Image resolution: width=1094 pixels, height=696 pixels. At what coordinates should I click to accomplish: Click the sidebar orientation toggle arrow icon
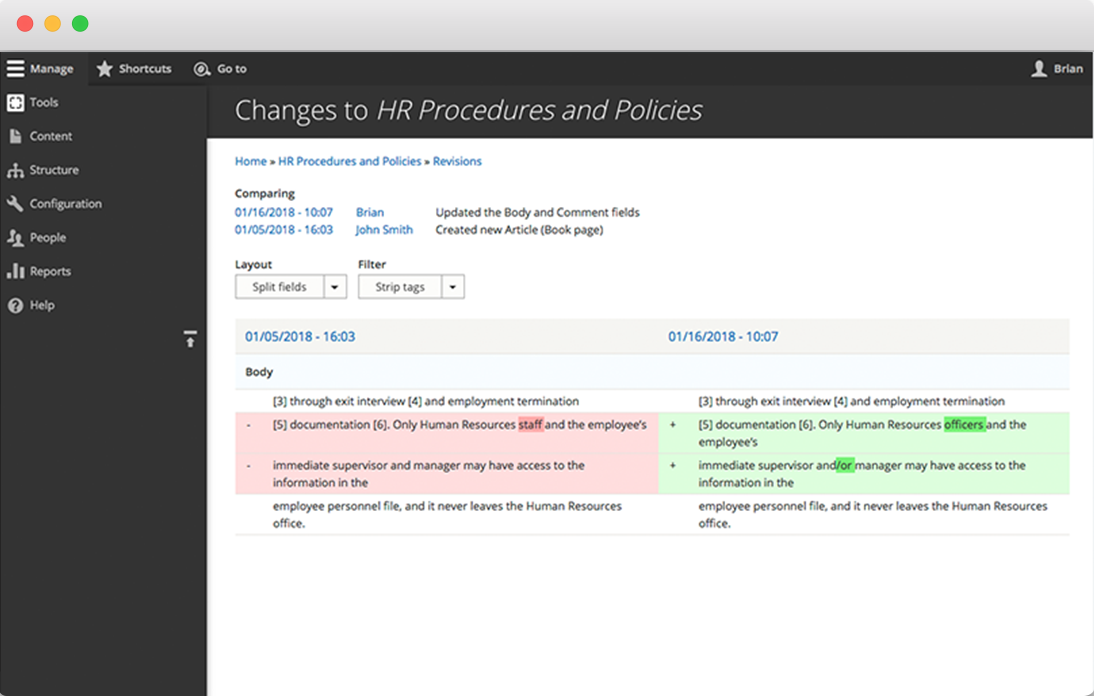tap(190, 339)
